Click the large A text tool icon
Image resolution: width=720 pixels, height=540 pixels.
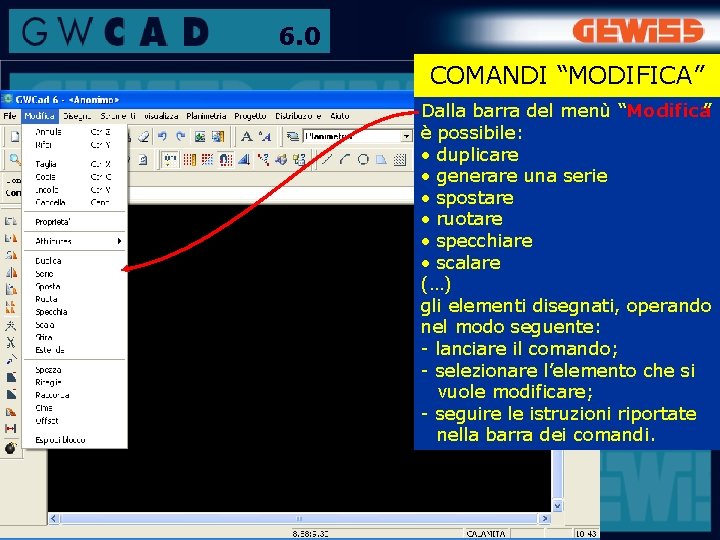tap(247, 136)
